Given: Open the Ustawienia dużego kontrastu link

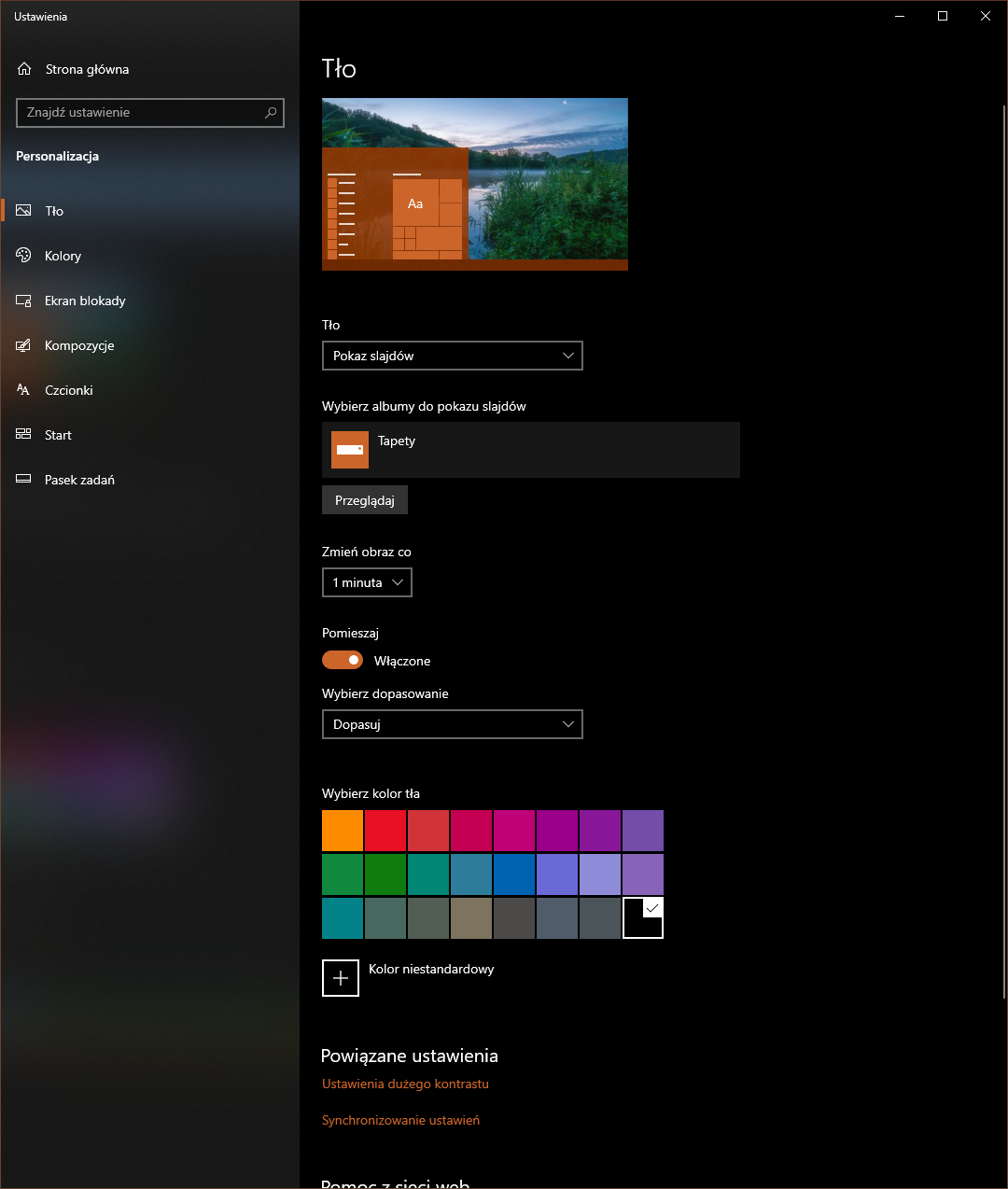Looking at the screenshot, I should tap(405, 1084).
